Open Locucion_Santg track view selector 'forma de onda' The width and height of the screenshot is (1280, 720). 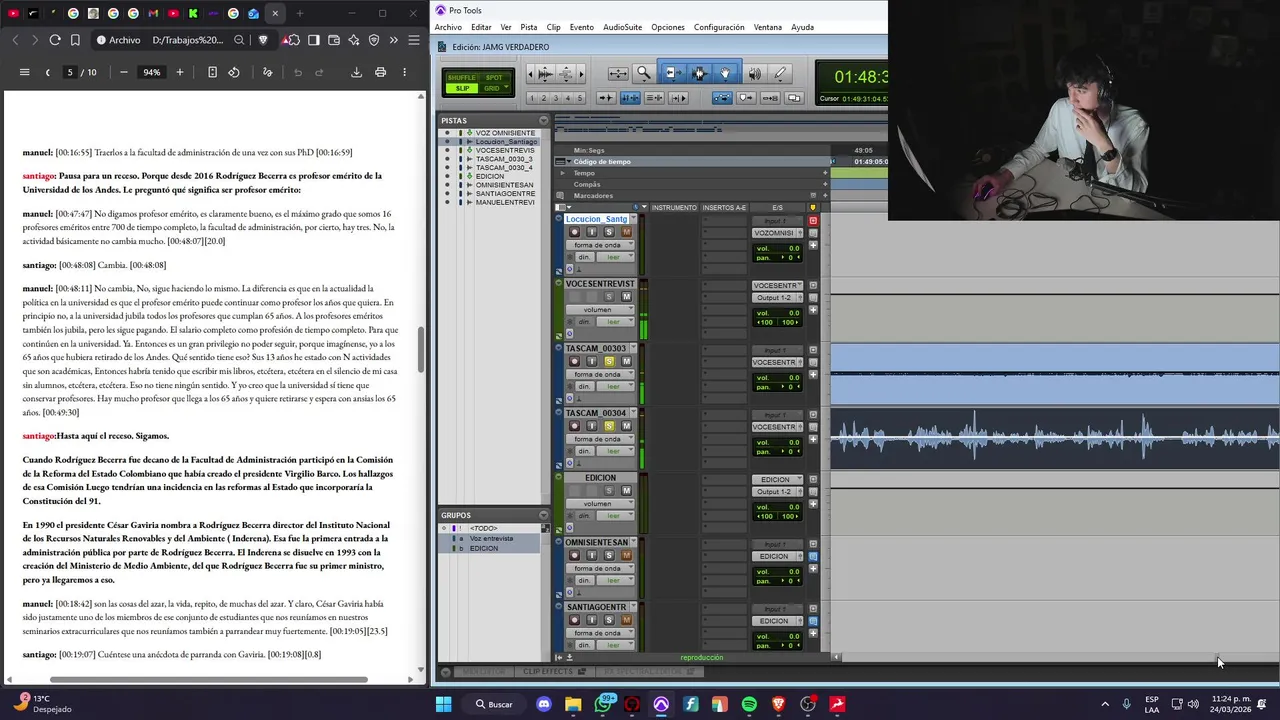(600, 245)
